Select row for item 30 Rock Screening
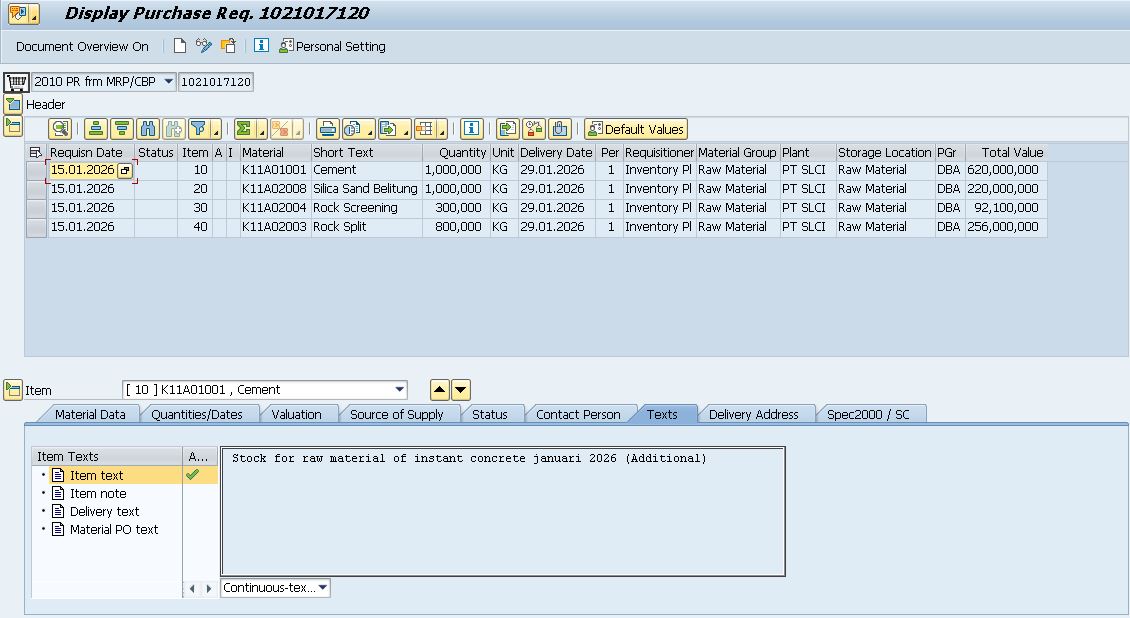Viewport: 1130px width, 618px height. 36,208
